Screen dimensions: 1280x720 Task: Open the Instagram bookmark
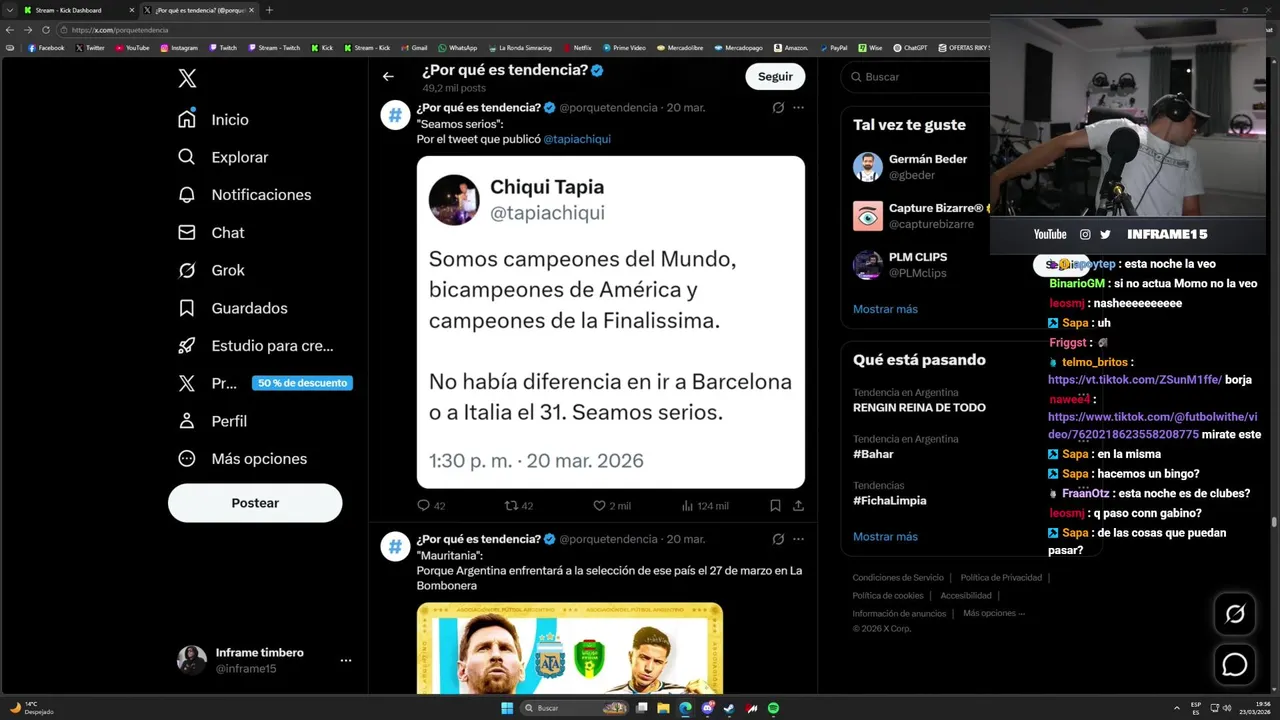pos(178,47)
